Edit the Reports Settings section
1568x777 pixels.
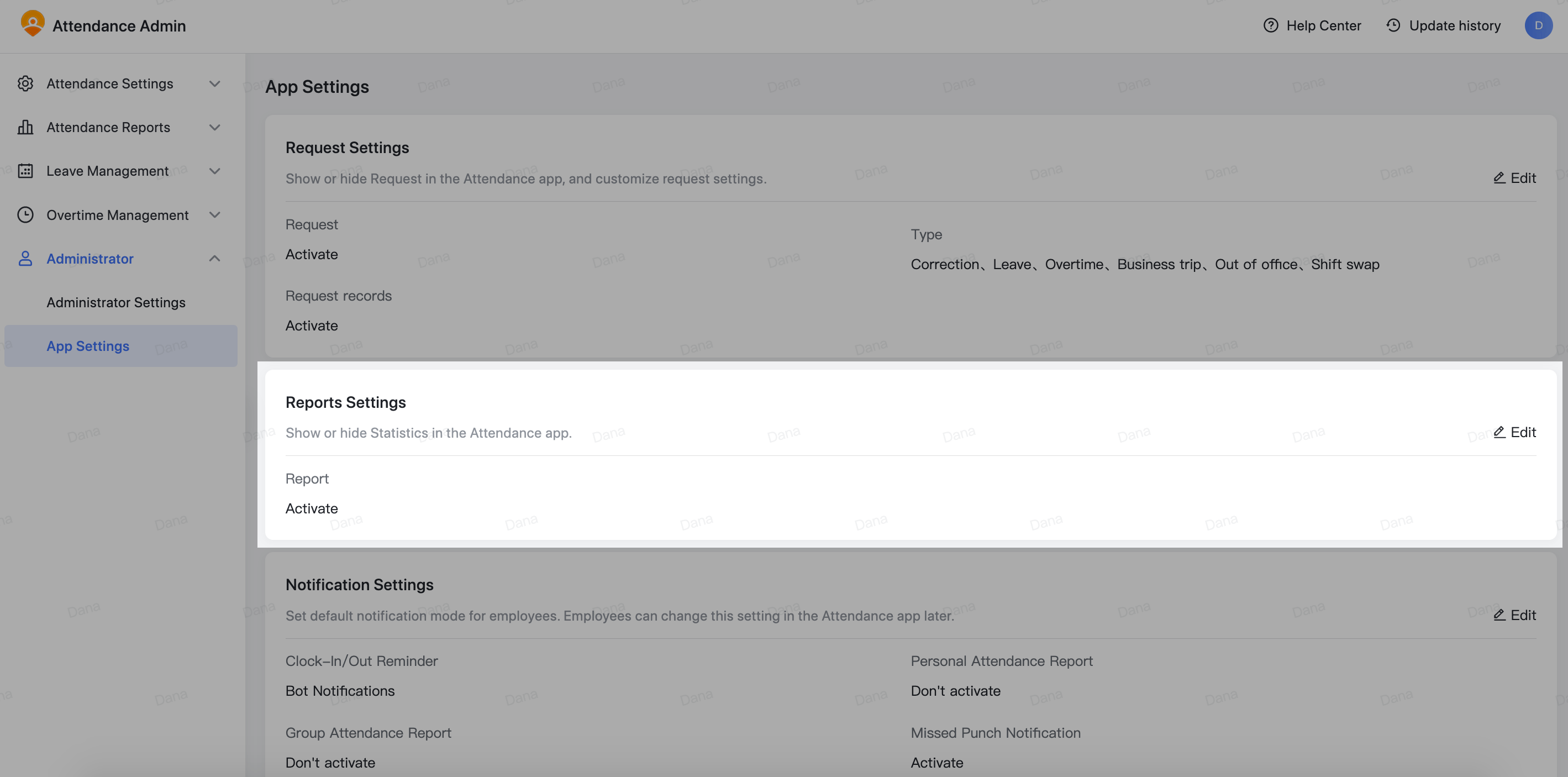point(1514,432)
